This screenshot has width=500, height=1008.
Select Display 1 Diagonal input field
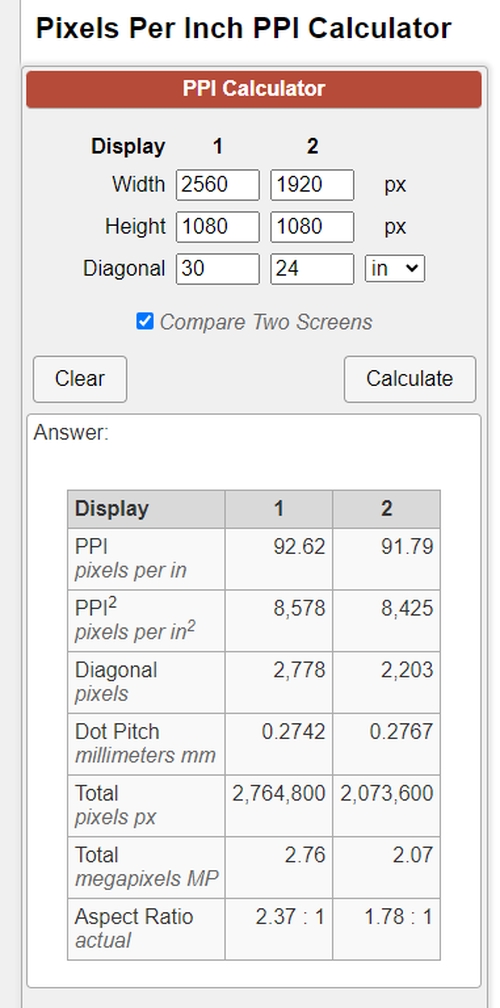[218, 269]
